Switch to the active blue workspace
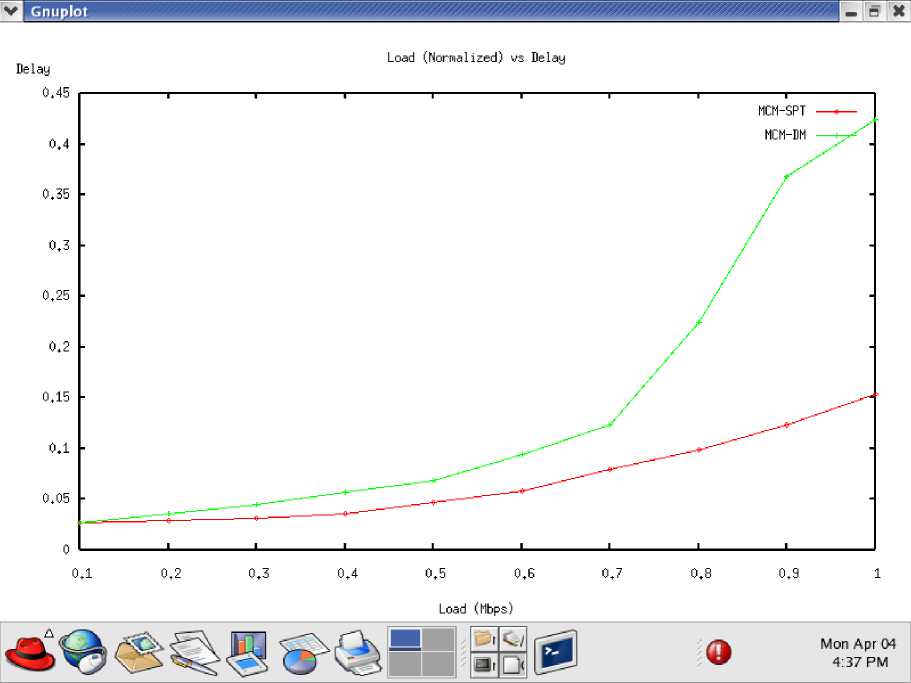 pyautogui.click(x=405, y=638)
